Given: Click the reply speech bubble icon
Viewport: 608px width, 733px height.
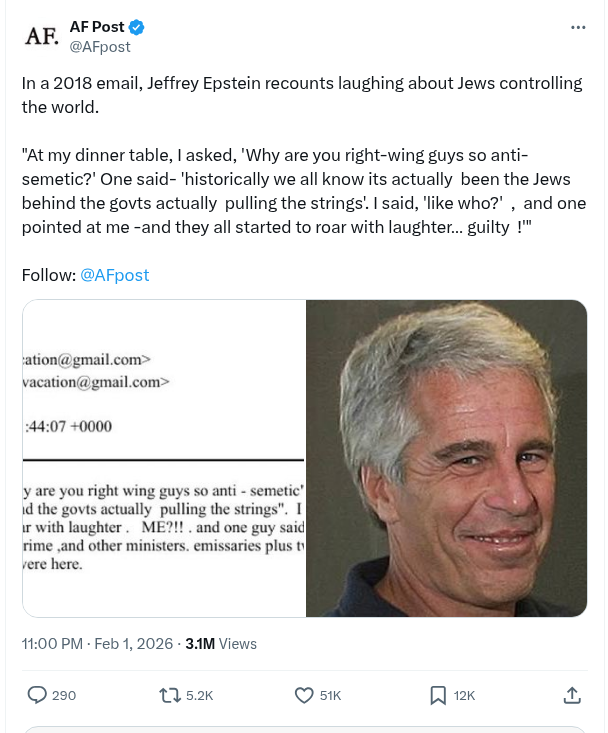Looking at the screenshot, I should click(37, 695).
